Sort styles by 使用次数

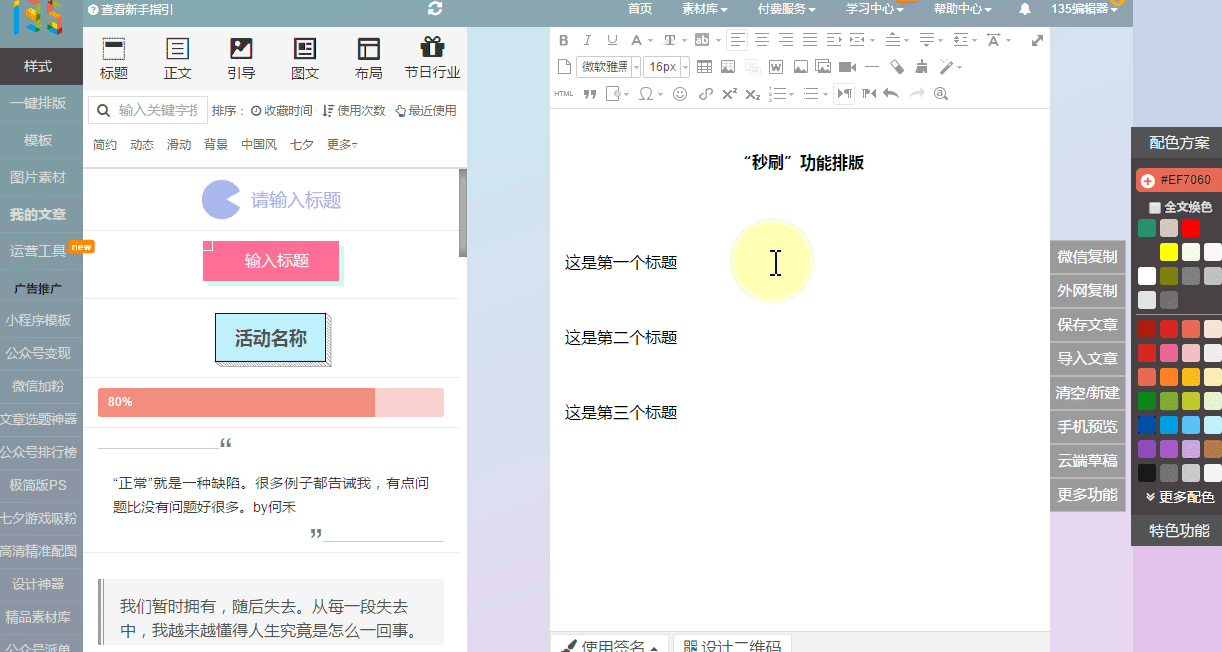point(354,111)
